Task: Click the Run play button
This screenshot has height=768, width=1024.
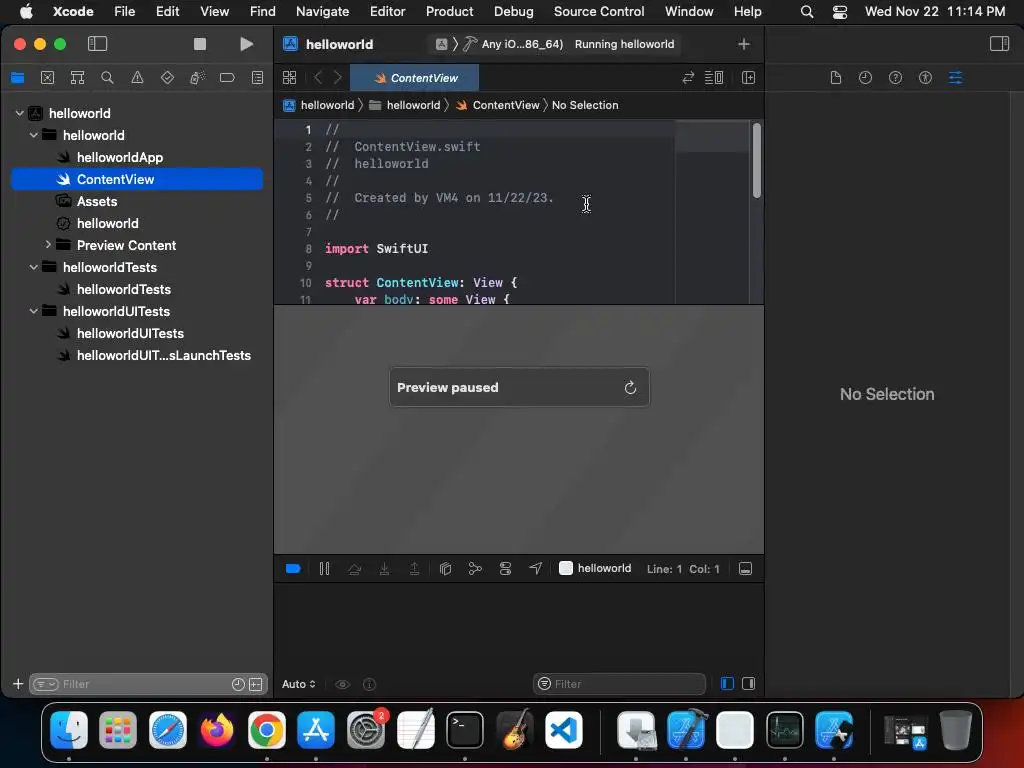Action: [246, 44]
